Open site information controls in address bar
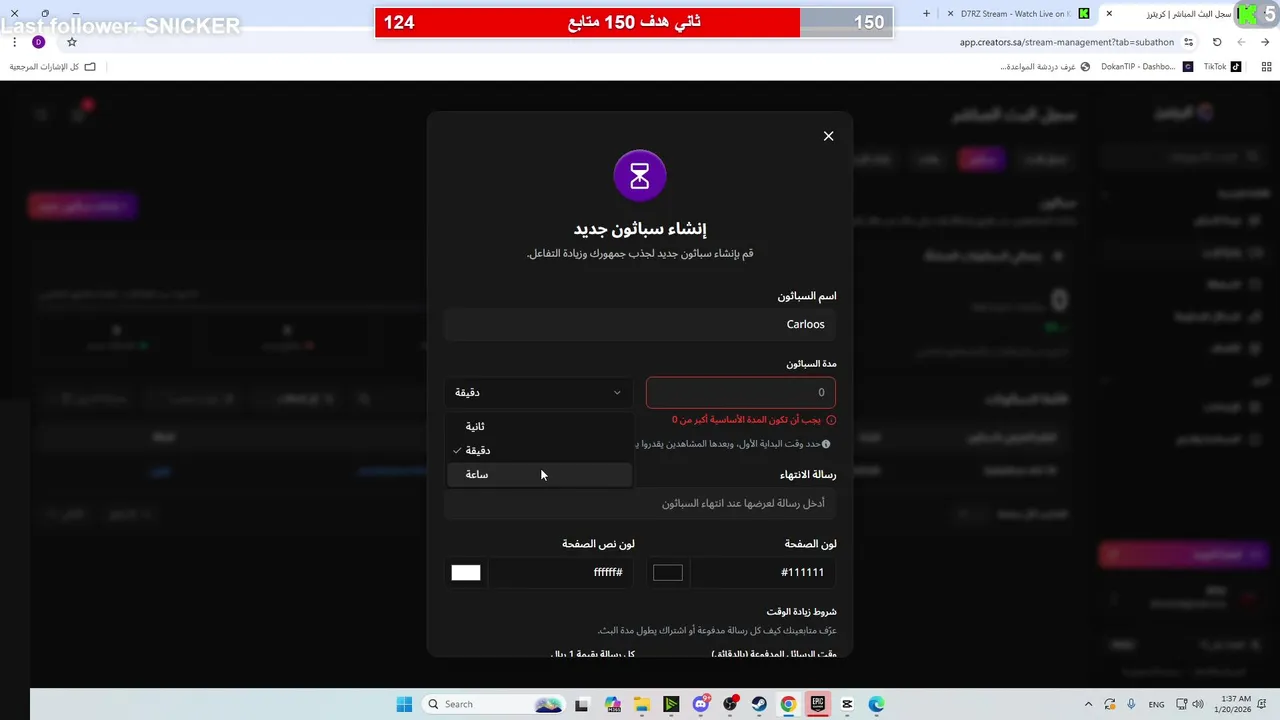The width and height of the screenshot is (1280, 720). click(x=1188, y=42)
